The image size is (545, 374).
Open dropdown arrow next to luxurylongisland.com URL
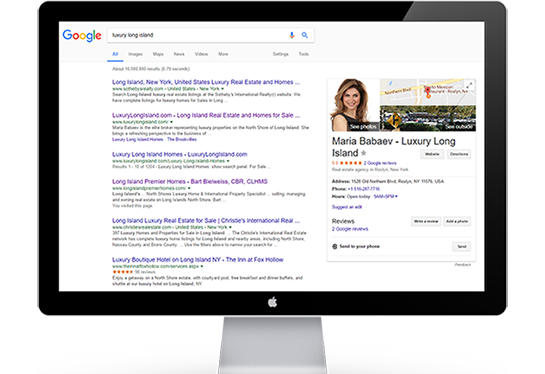171,122
